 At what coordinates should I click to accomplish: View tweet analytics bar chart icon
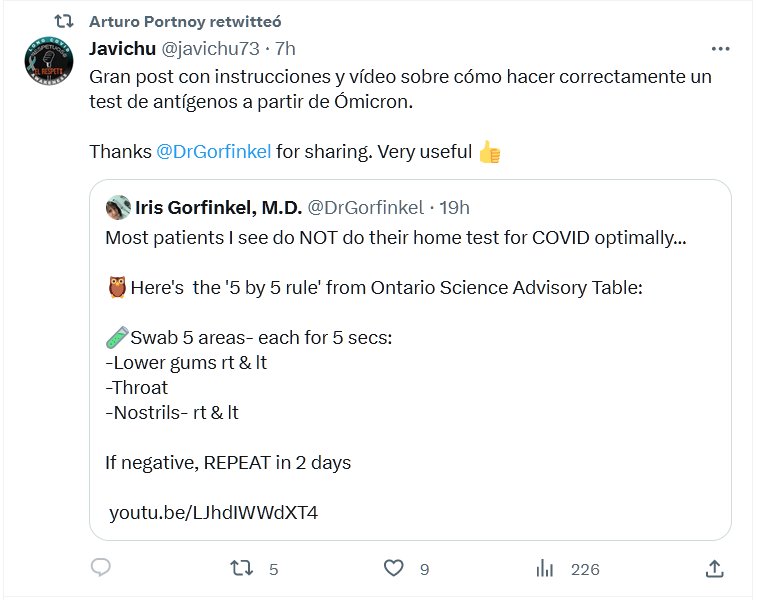(545, 568)
